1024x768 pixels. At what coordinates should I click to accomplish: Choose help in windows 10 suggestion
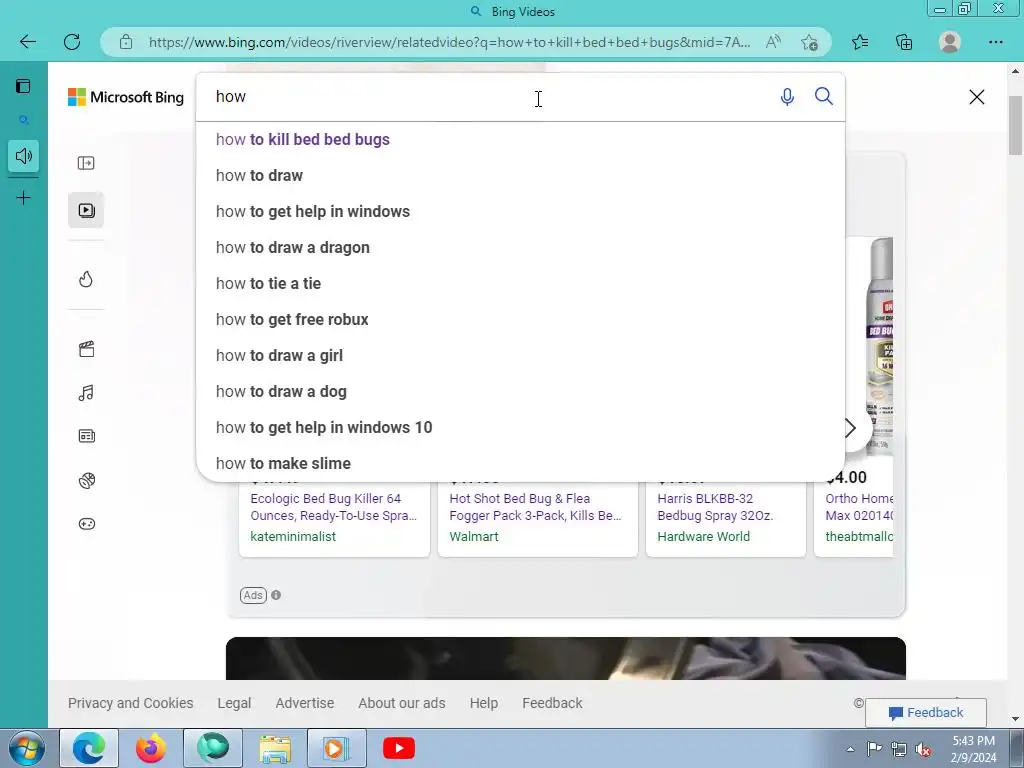point(520,427)
